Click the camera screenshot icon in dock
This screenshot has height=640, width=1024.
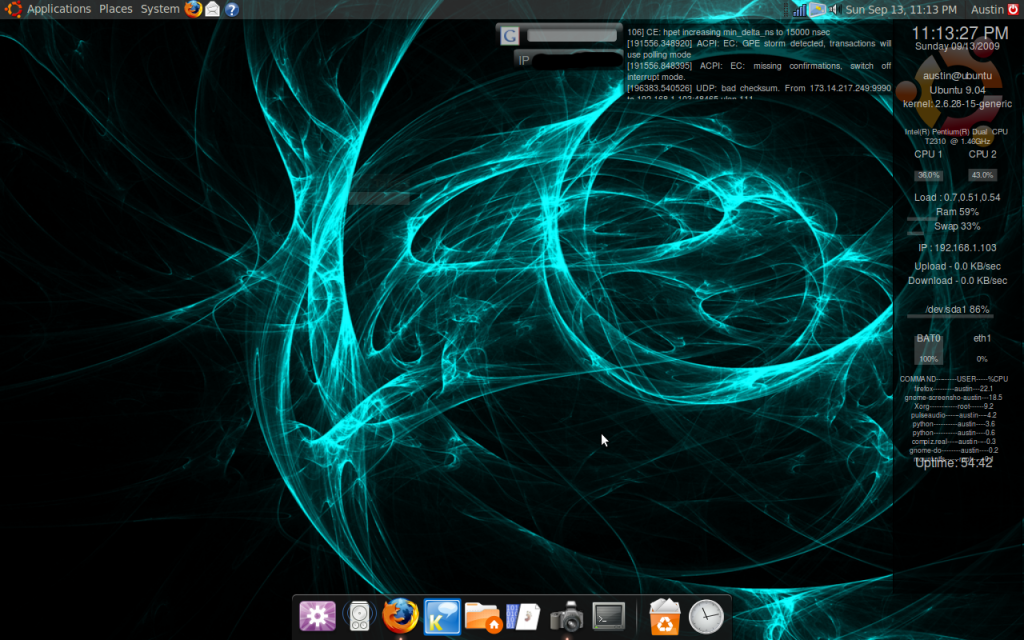point(567,616)
